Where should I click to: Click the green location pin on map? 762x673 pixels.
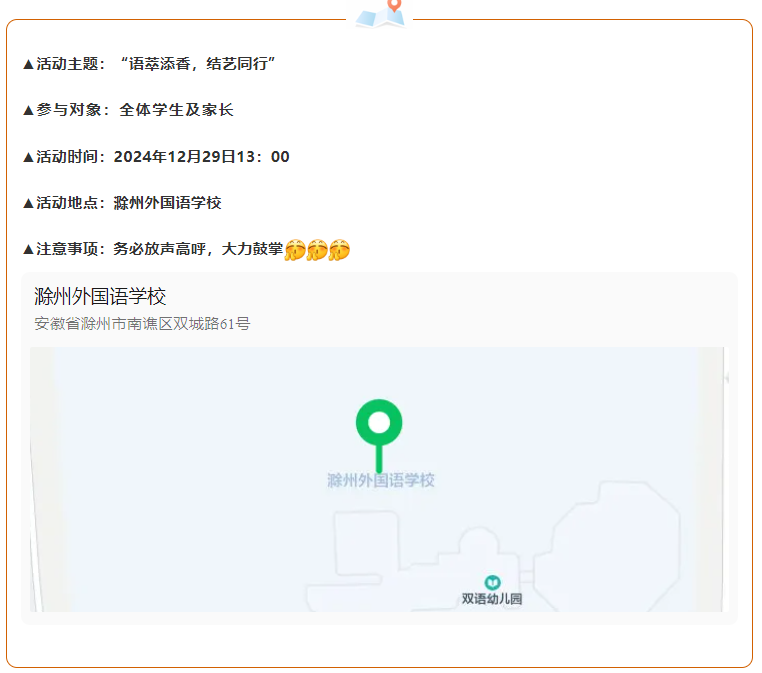pos(379,424)
